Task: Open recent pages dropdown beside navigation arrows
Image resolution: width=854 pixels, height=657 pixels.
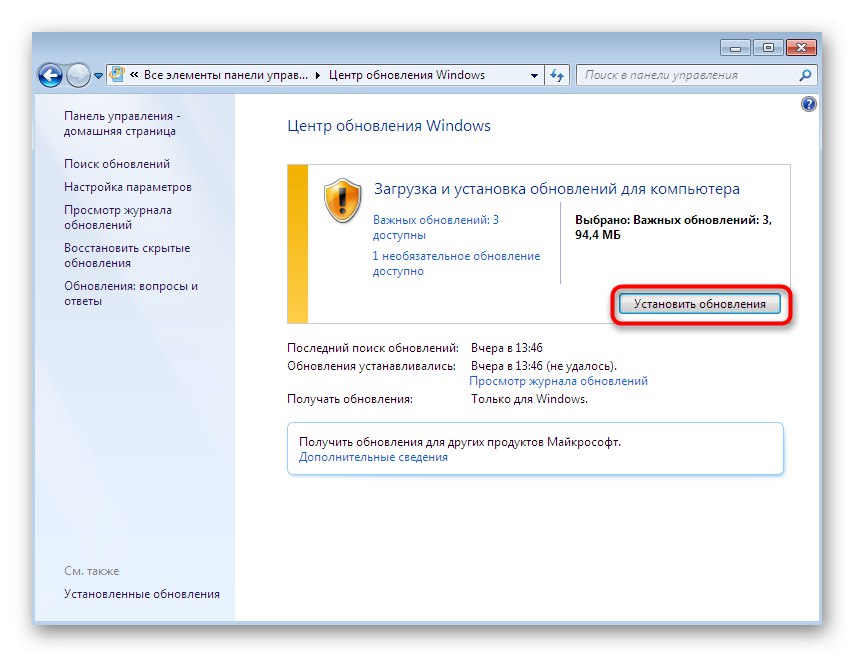Action: (x=99, y=76)
